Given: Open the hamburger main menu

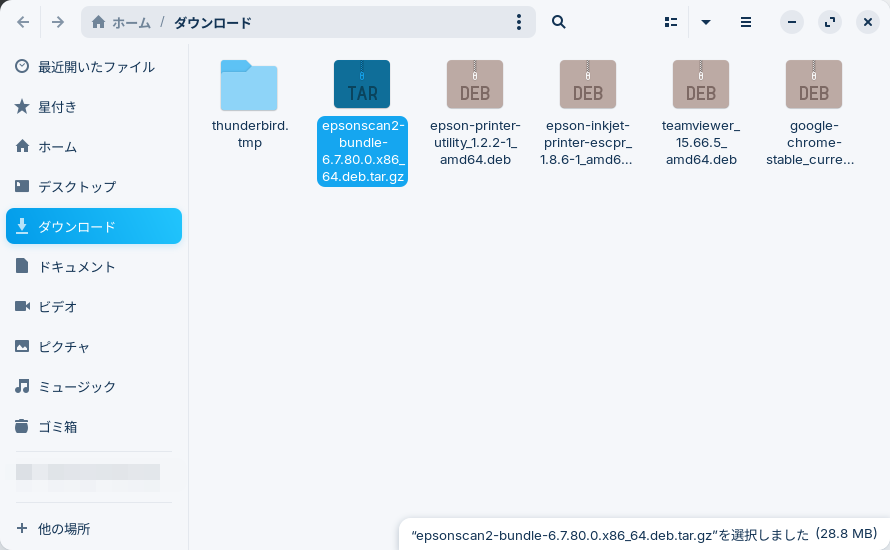Looking at the screenshot, I should coord(746,22).
